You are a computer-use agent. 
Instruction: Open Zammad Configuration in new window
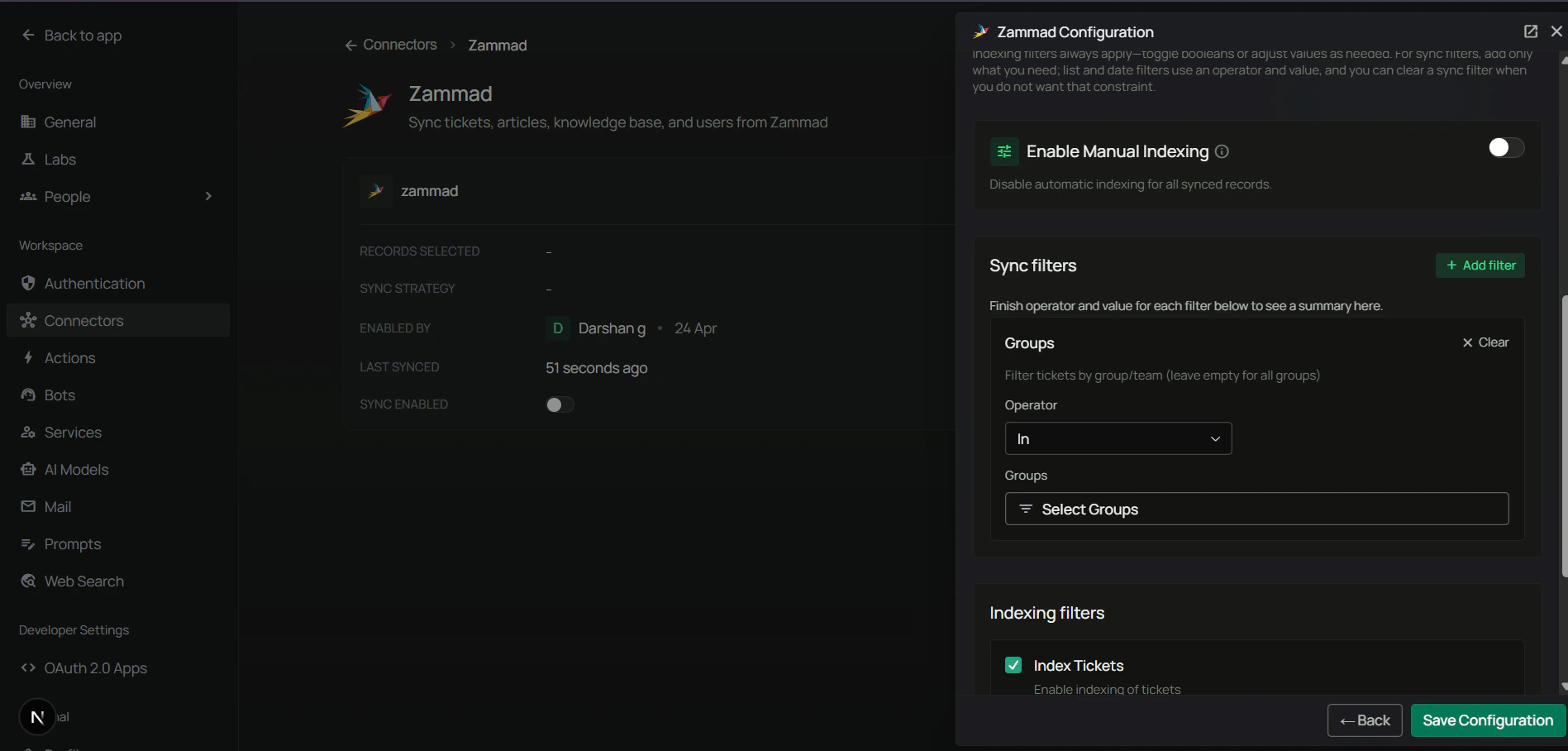pos(1531,31)
